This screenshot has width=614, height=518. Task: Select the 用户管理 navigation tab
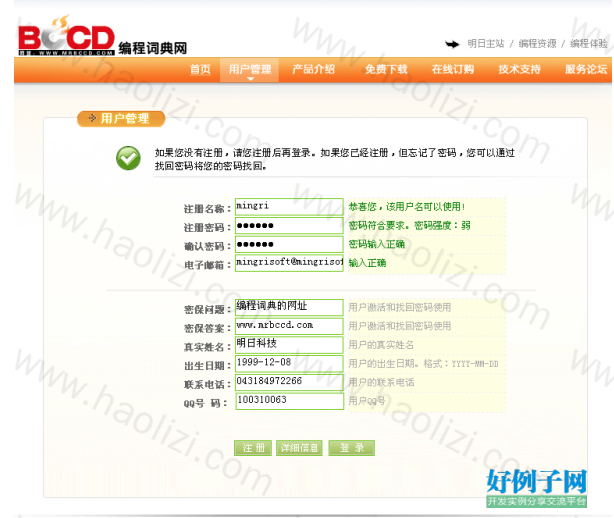pyautogui.click(x=250, y=70)
